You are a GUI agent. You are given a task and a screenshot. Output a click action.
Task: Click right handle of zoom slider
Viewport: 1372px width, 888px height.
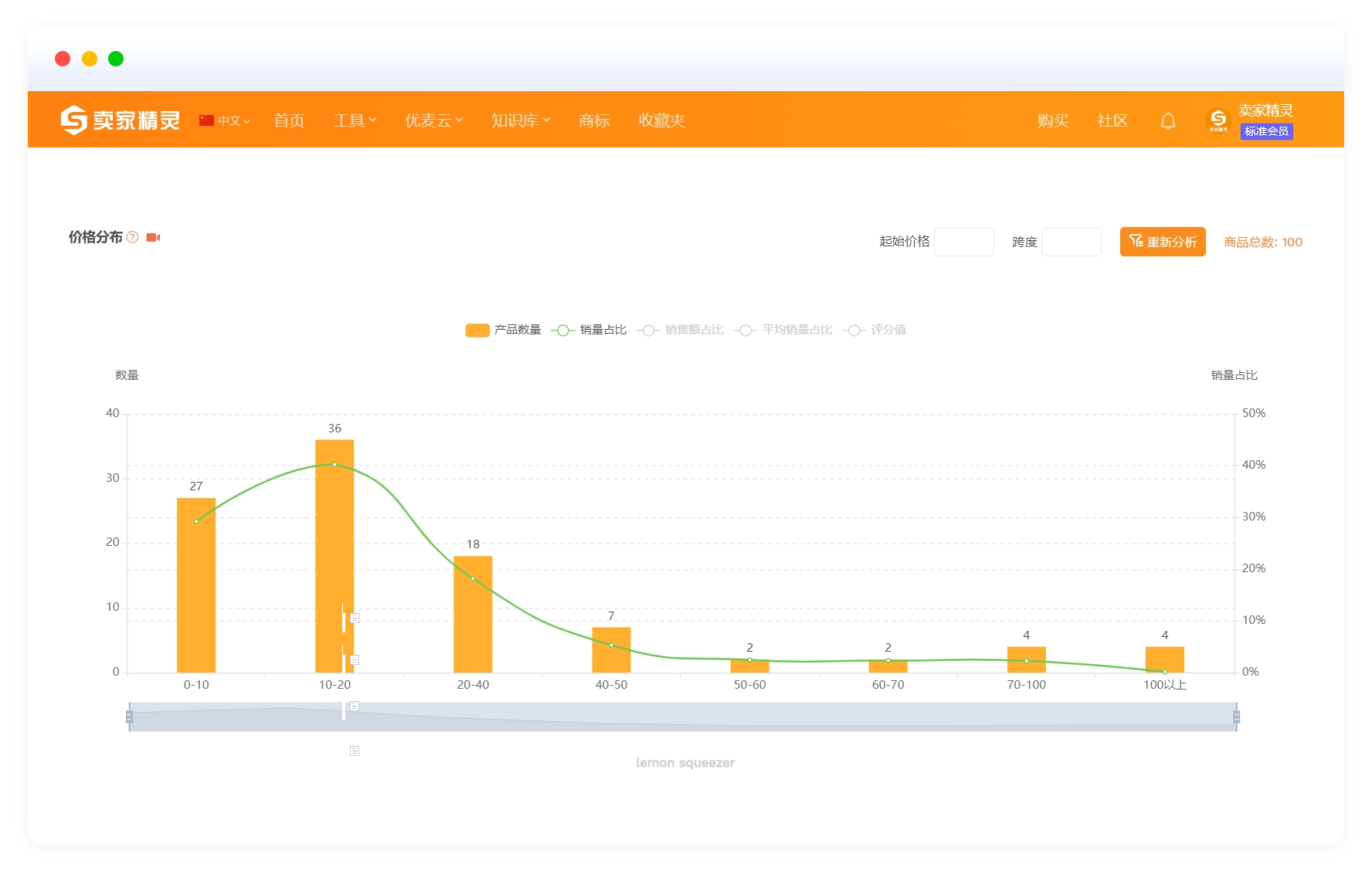[1237, 717]
